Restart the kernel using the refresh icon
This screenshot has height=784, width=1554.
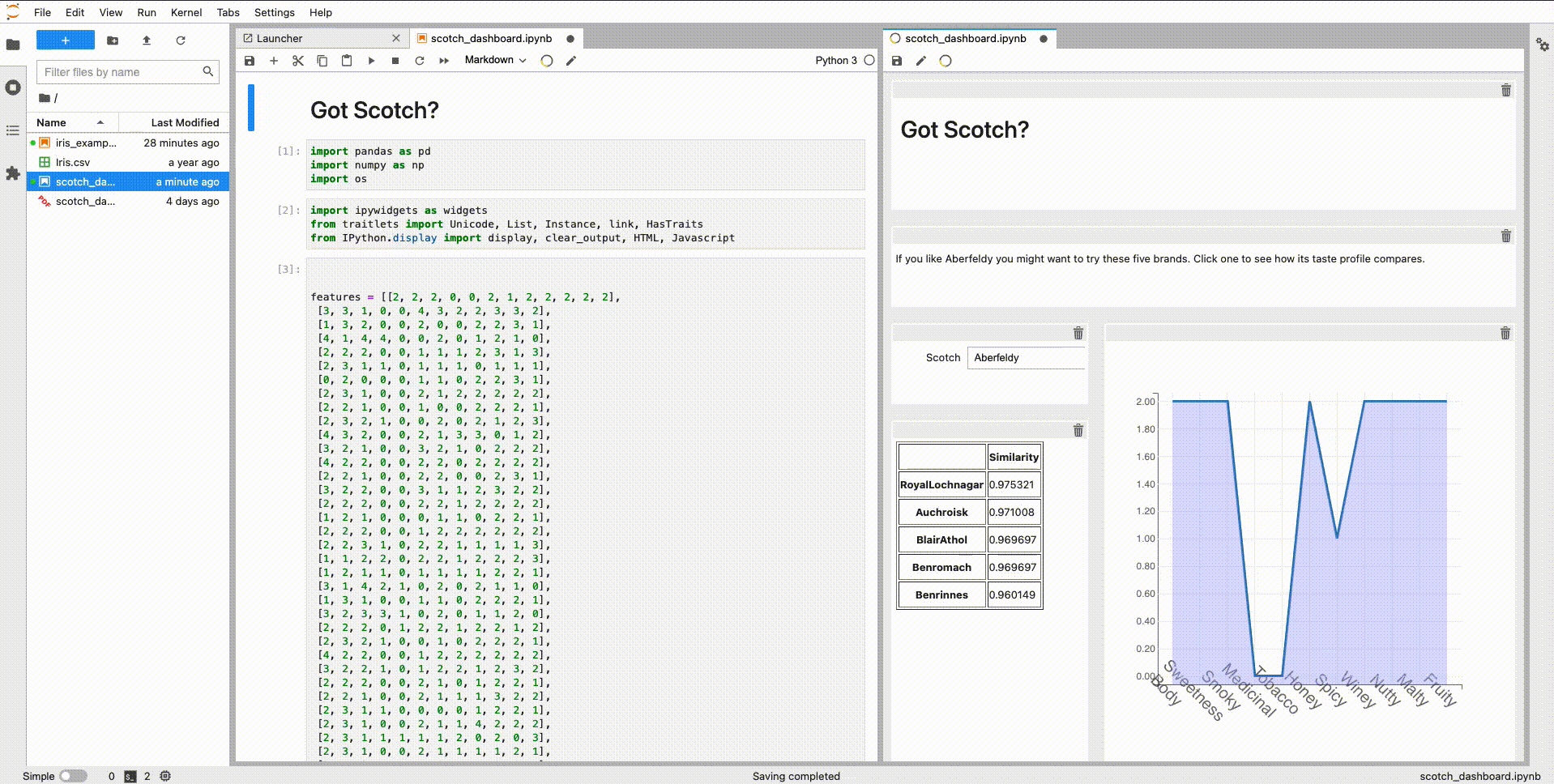420,61
